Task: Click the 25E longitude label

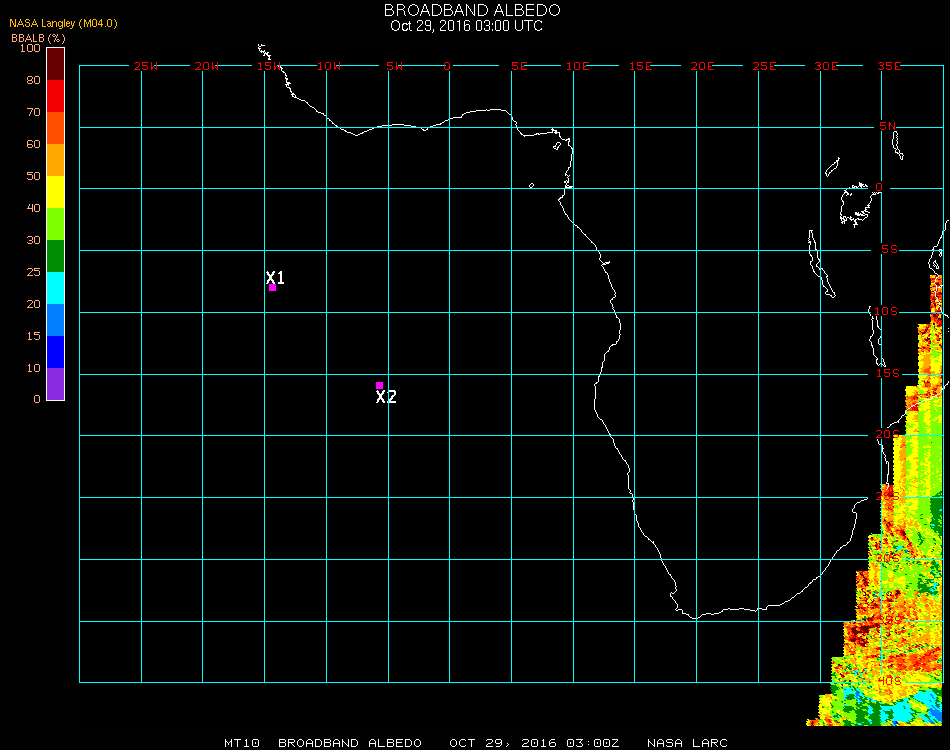Action: click(764, 66)
